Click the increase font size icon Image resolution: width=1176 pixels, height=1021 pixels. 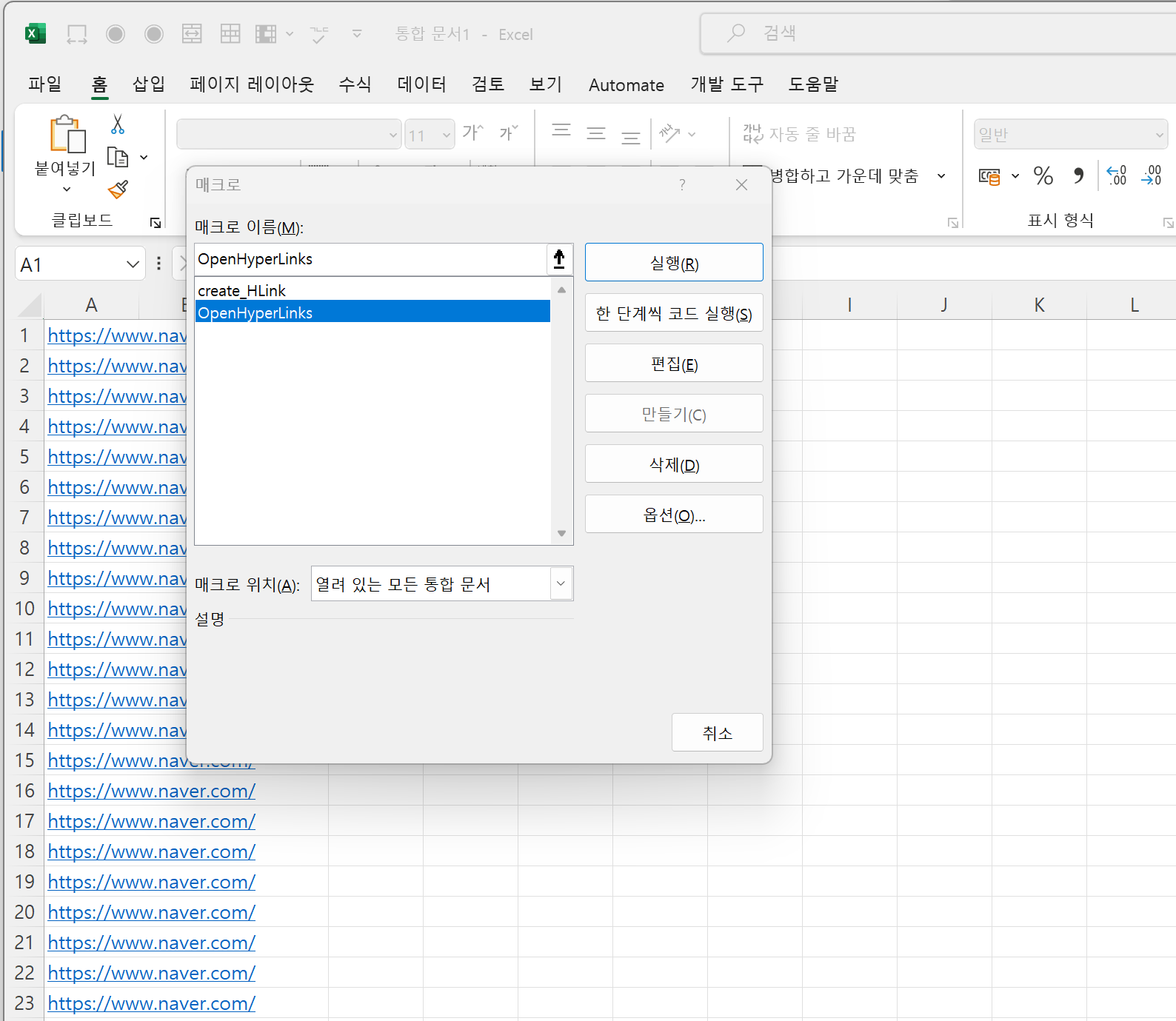tap(472, 133)
